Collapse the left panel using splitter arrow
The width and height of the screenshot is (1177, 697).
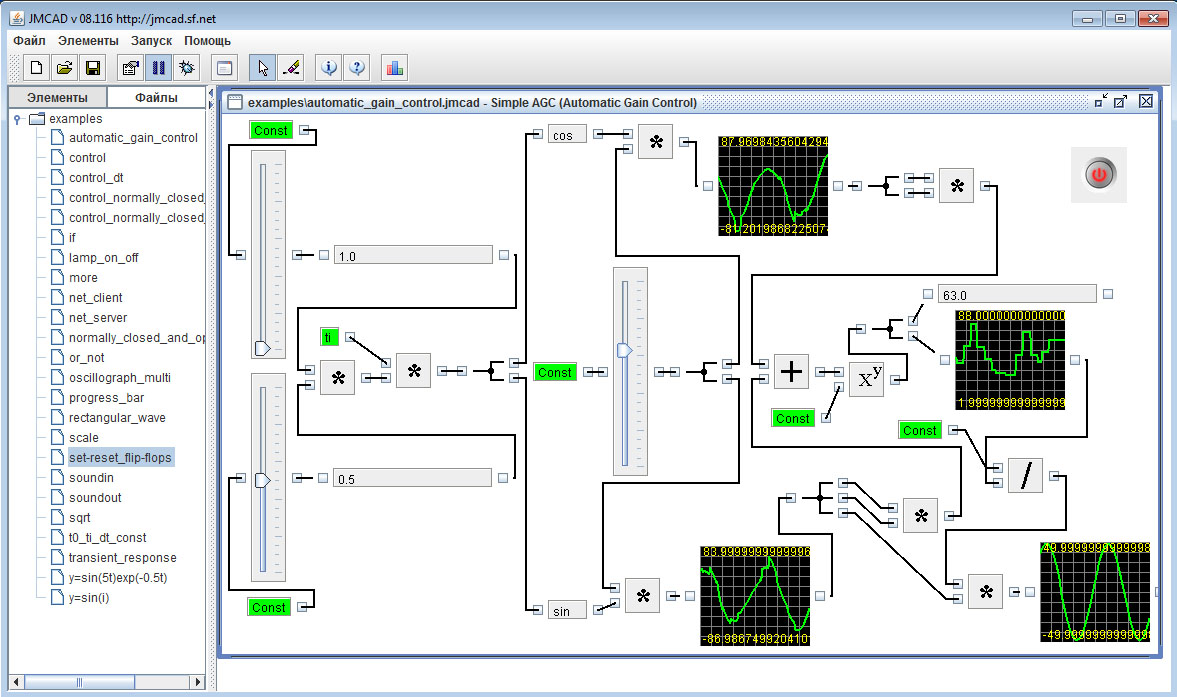(x=211, y=92)
